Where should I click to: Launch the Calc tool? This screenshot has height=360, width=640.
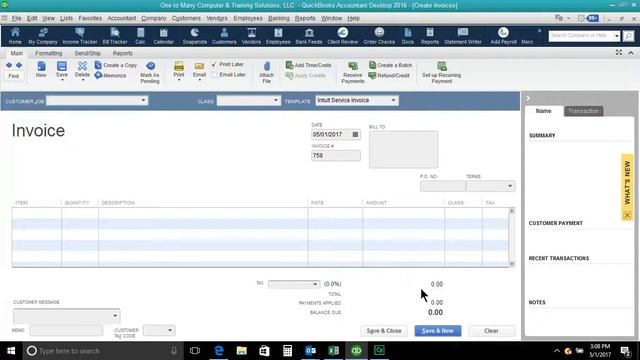point(140,36)
